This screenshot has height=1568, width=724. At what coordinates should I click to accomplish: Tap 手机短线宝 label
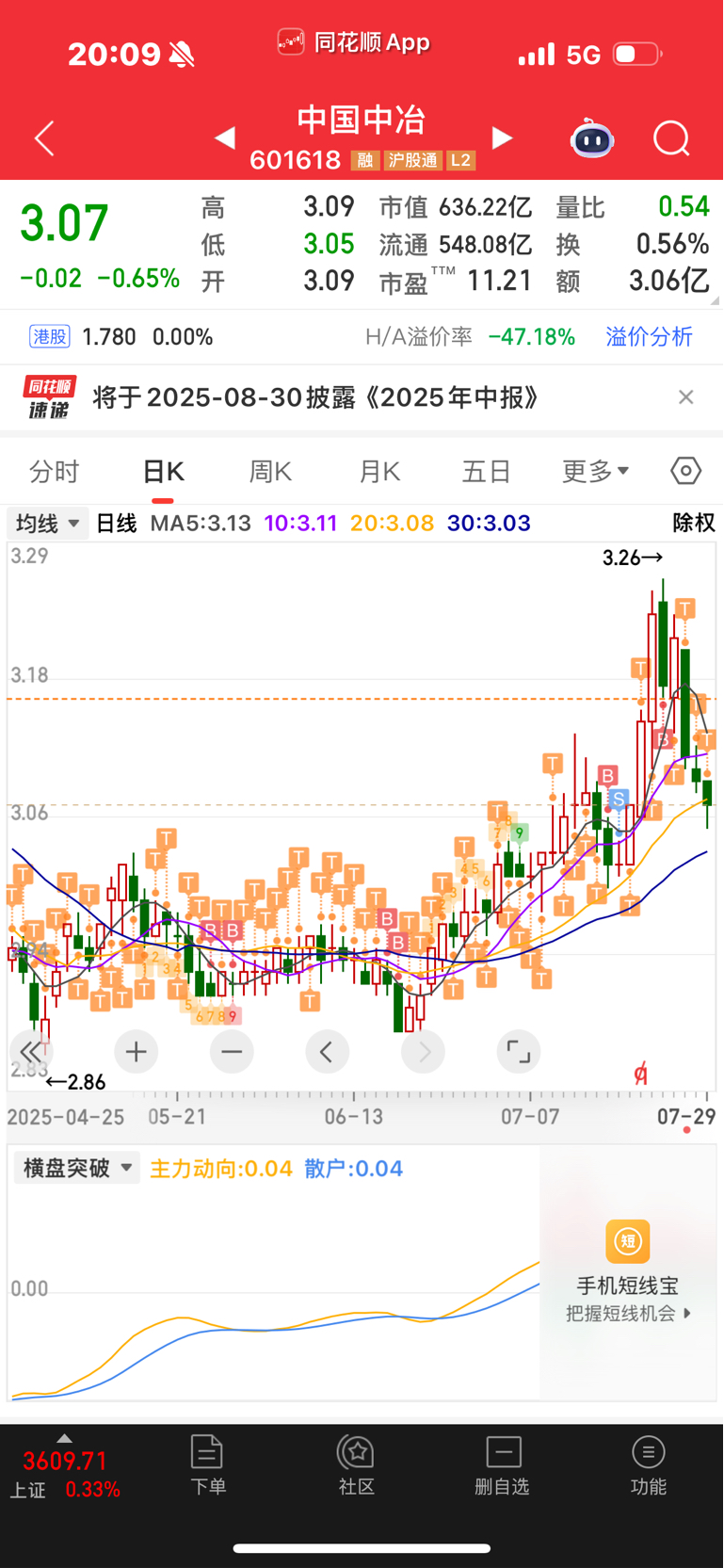point(628,1285)
